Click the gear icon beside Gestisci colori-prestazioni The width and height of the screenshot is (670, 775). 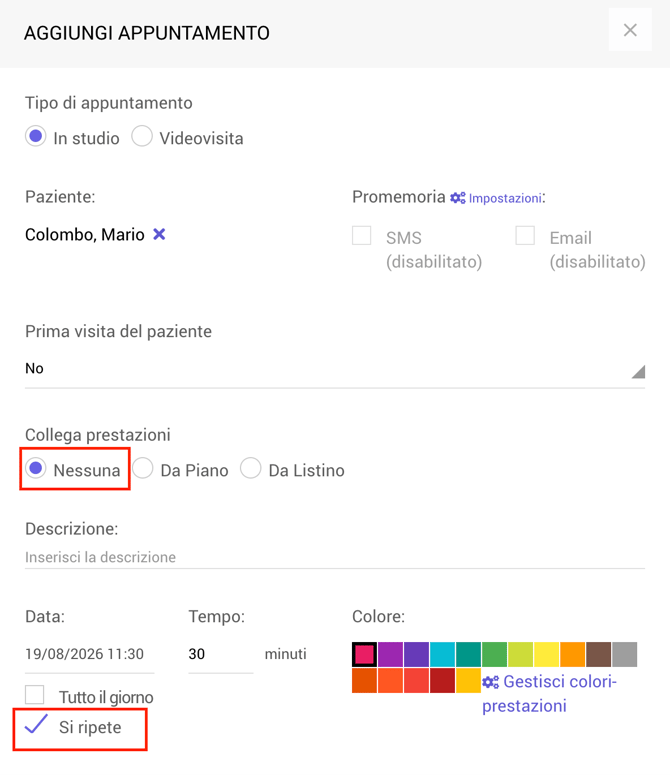491,682
